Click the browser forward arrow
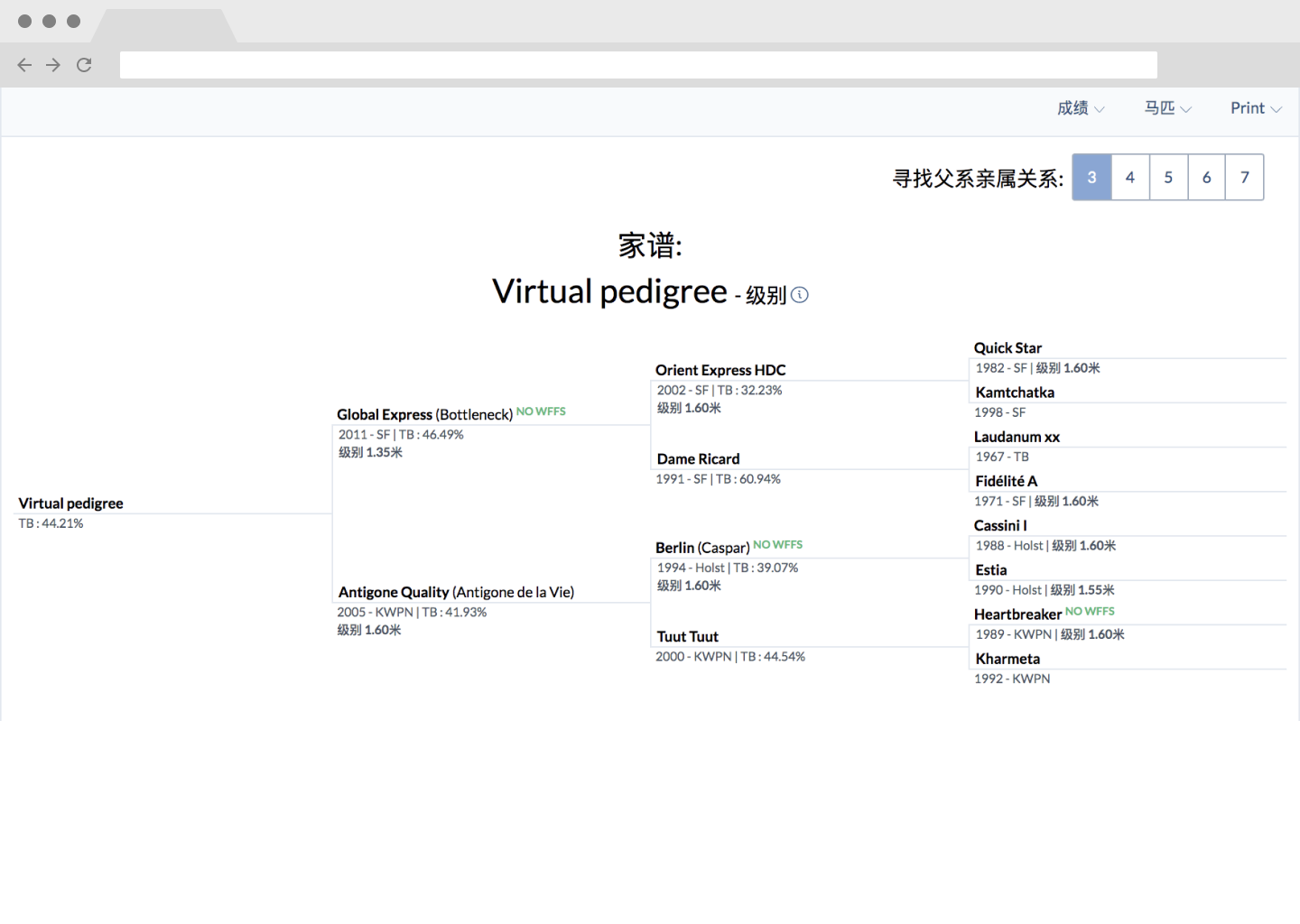The image size is (1300, 924). 53,65
